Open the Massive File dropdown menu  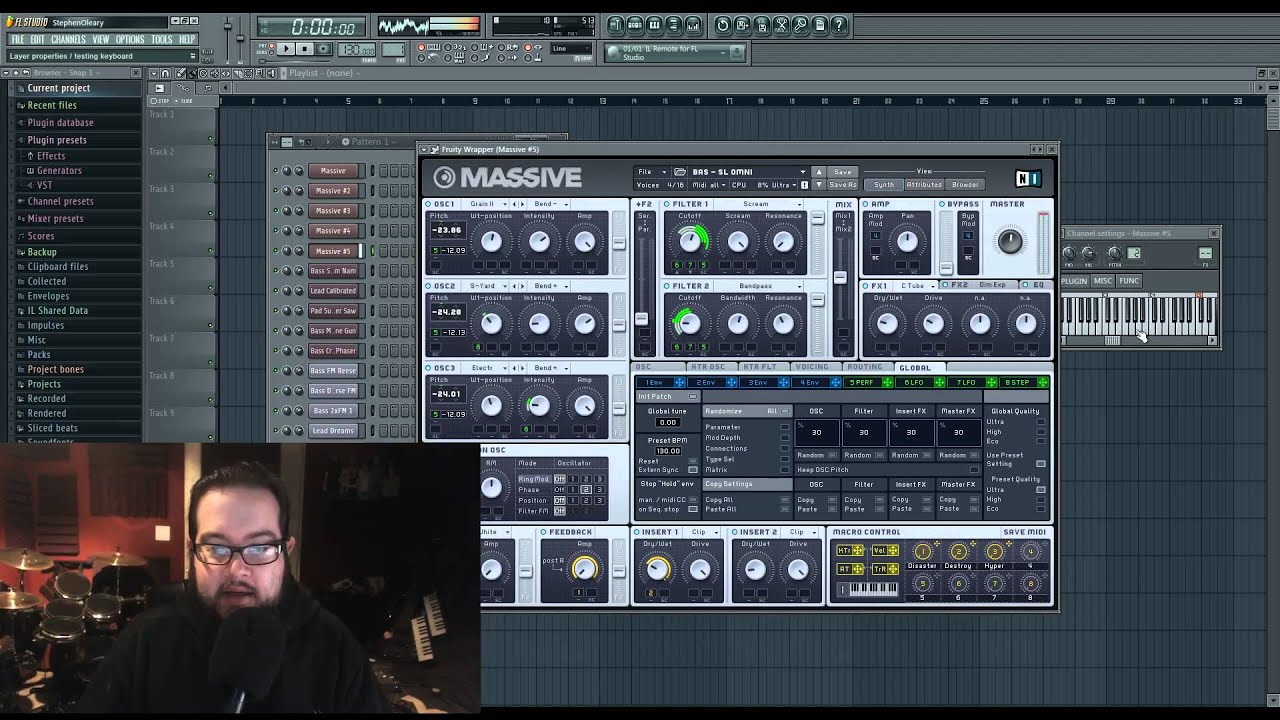tap(652, 172)
